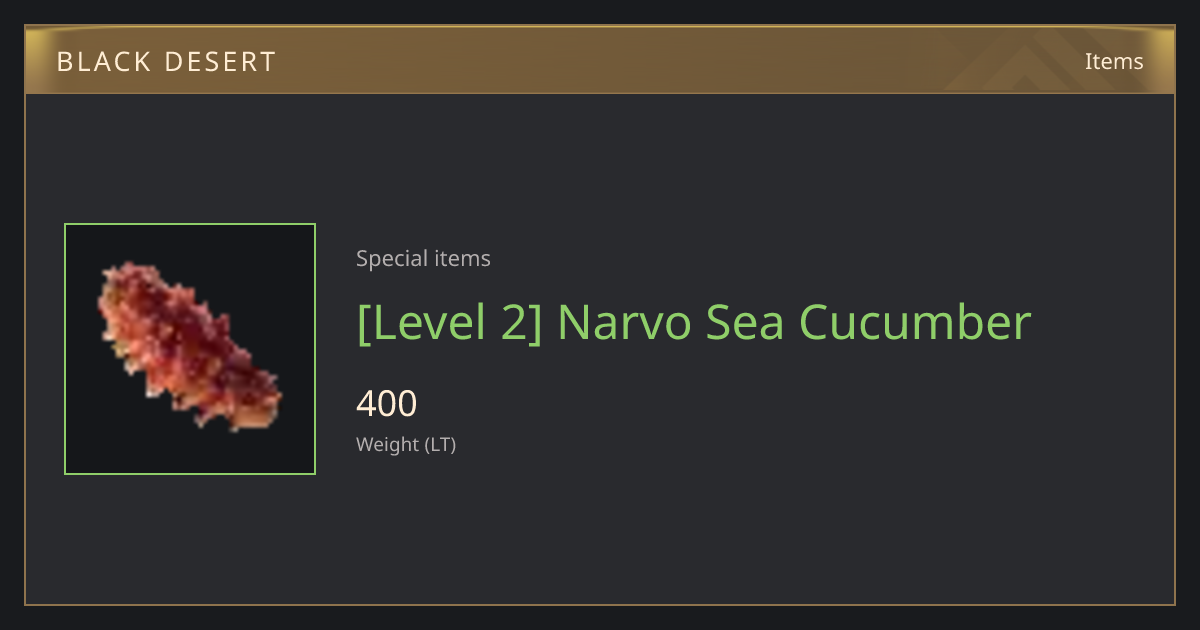Click the [Level 2] Narvo Sea Cucumber name
The width and height of the screenshot is (1200, 630).
[x=693, y=323]
